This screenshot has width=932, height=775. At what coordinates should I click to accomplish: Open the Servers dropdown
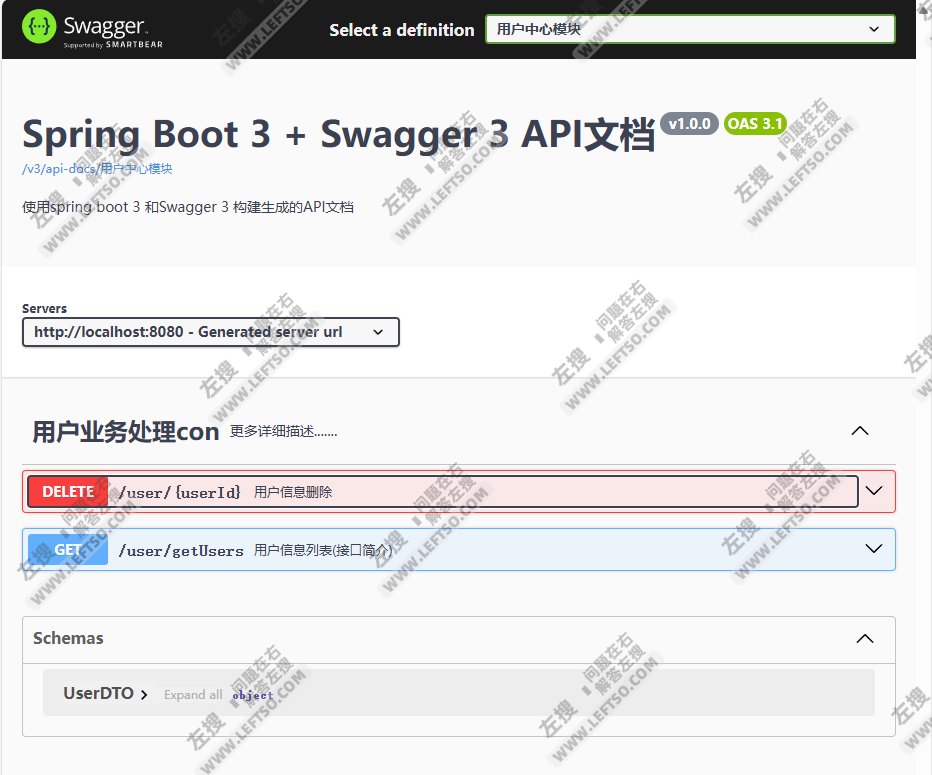(x=209, y=332)
